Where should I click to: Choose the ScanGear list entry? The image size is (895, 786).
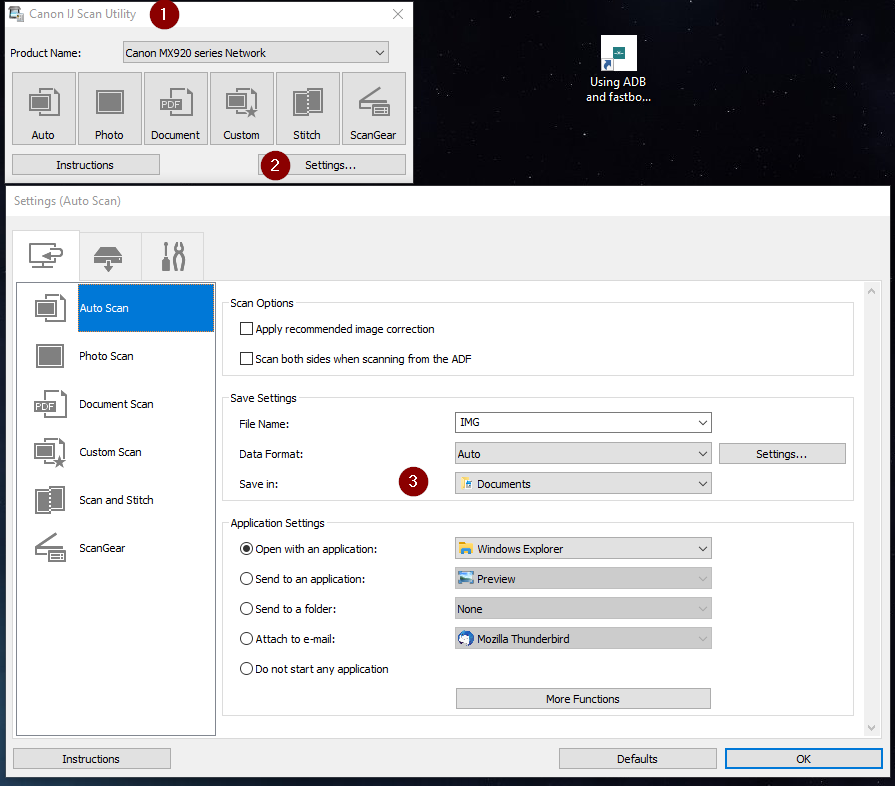click(102, 548)
